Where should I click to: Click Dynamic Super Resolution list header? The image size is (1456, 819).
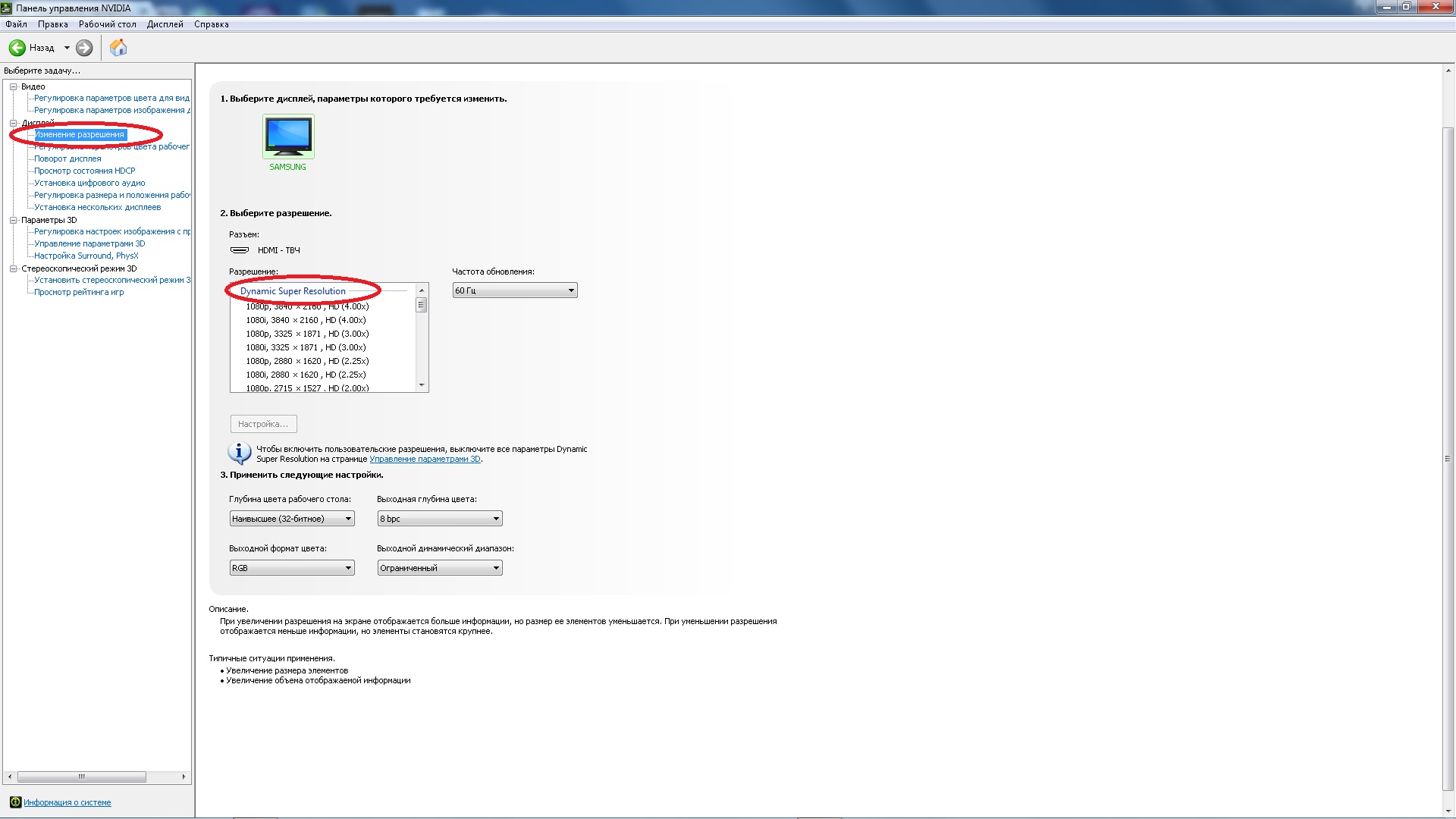(x=293, y=291)
